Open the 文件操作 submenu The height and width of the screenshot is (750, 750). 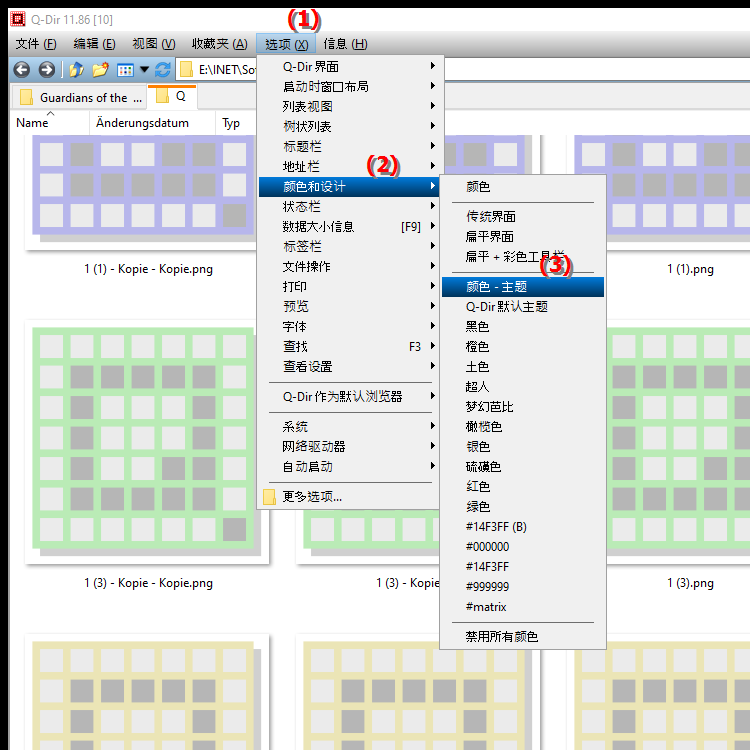(x=349, y=266)
